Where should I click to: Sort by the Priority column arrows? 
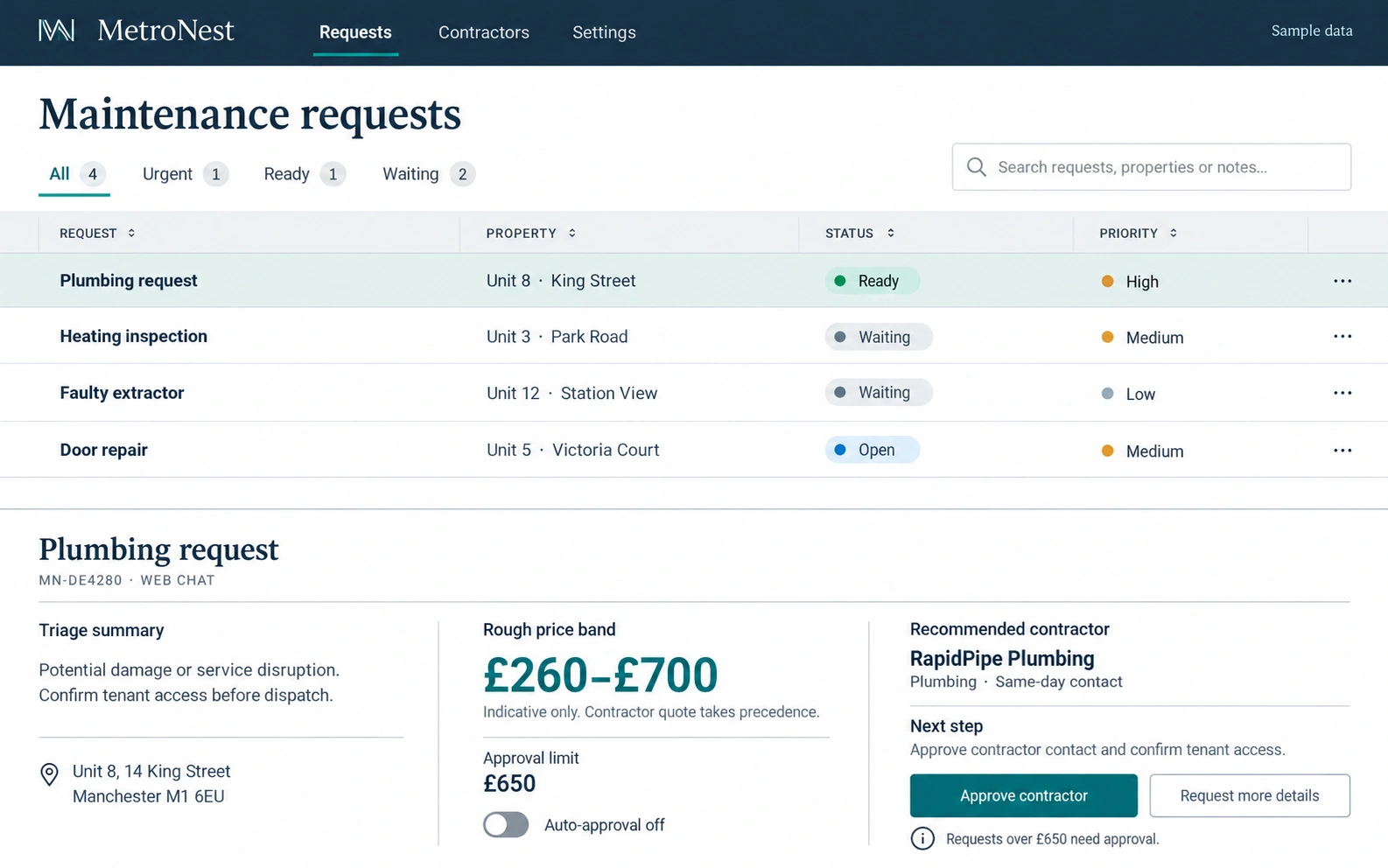pos(1174,234)
